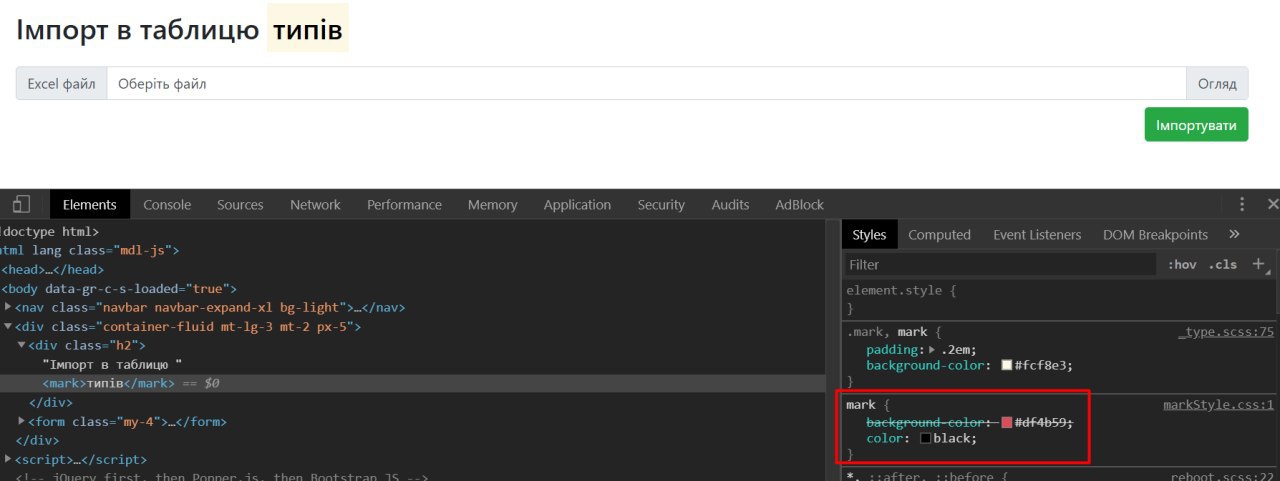This screenshot has height=481, width=1280.
Task: Go to the Application tab
Action: coord(577,204)
